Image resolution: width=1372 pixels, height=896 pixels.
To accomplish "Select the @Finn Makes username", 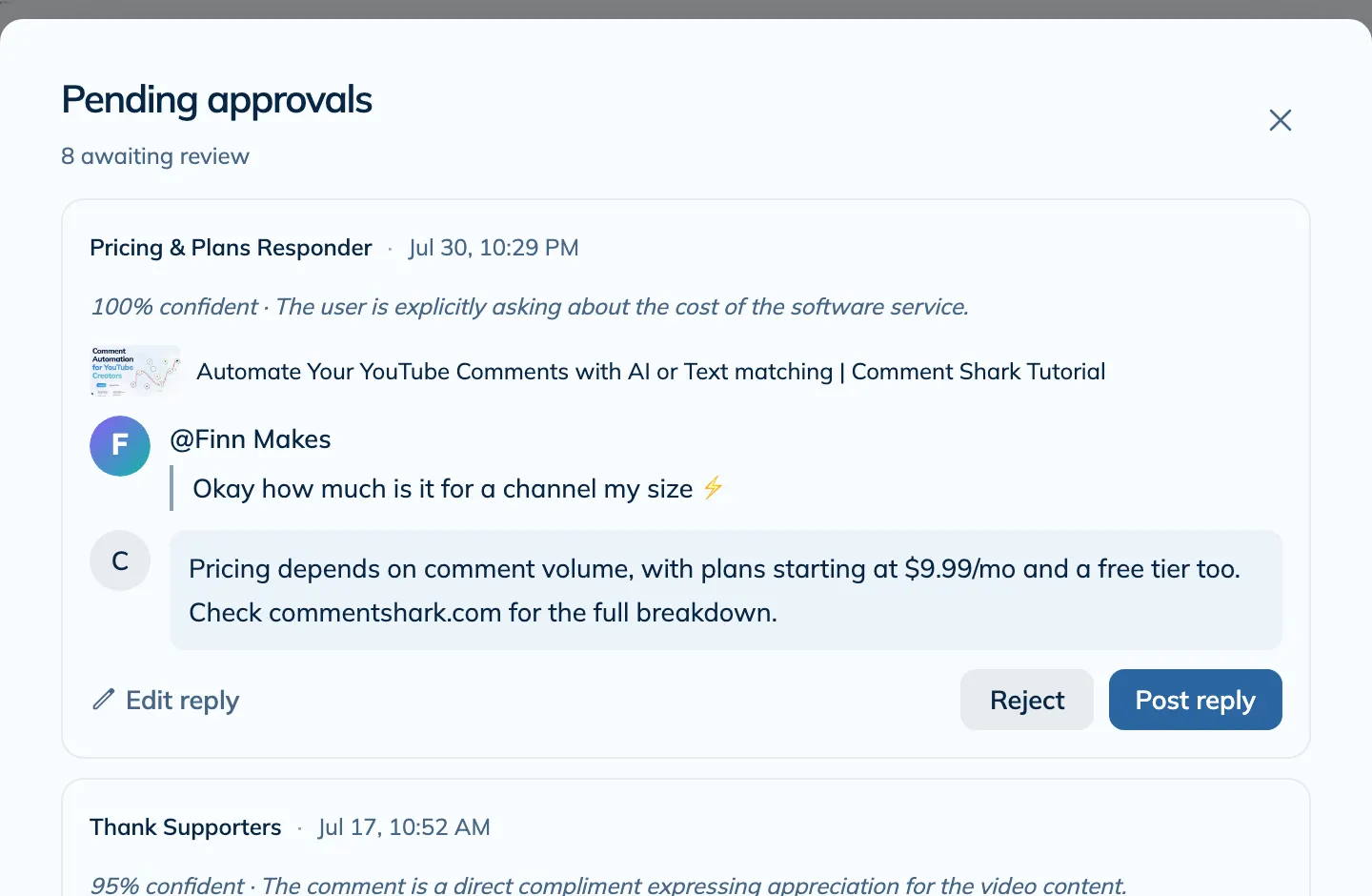I will [251, 439].
